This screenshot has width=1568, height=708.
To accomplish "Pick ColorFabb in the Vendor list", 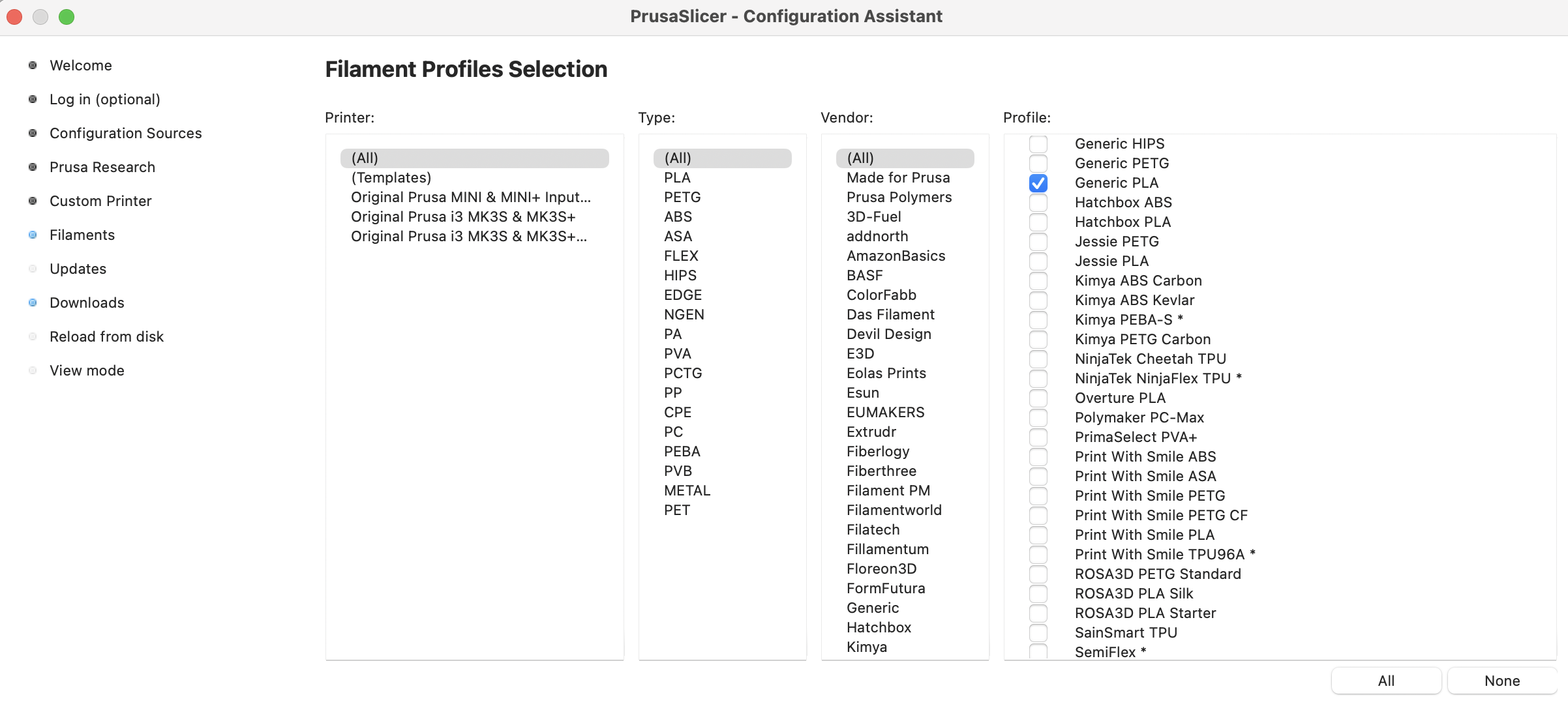I will [881, 295].
